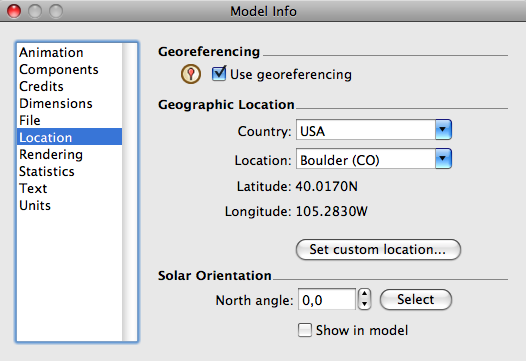Open the Text settings panel
Viewport: 526px width, 361px height.
pos(69,188)
